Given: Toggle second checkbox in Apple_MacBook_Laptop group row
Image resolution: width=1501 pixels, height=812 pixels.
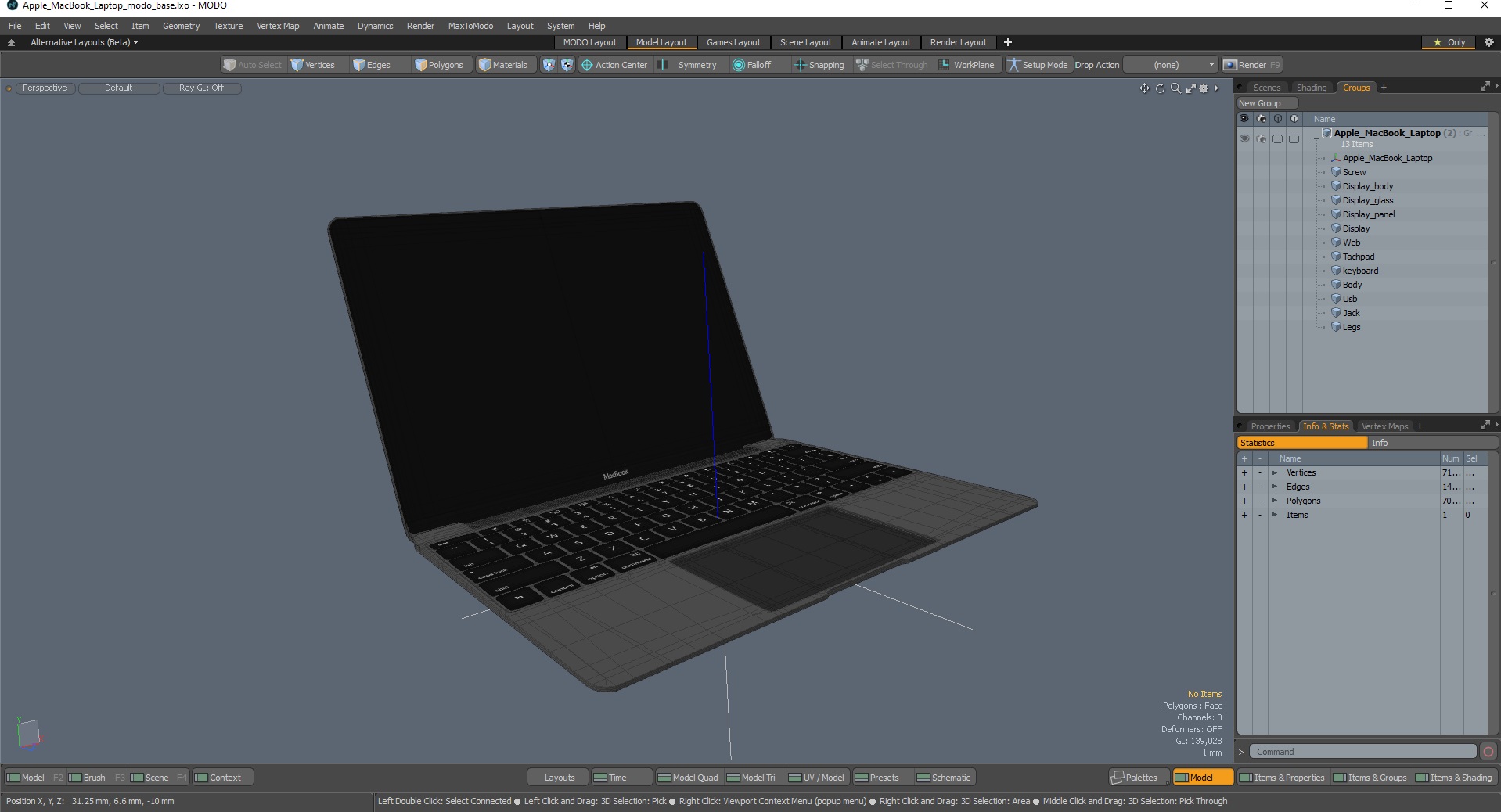Looking at the screenshot, I should (x=1294, y=138).
